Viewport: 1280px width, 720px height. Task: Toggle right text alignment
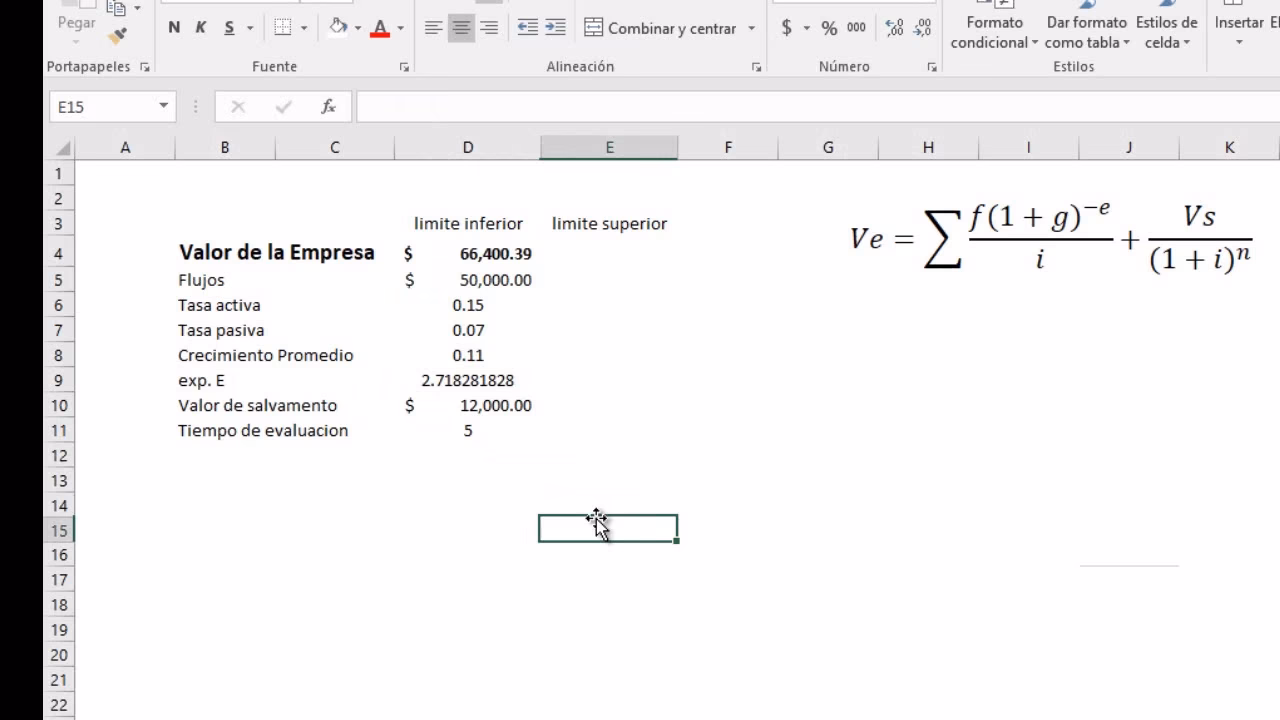[489, 28]
